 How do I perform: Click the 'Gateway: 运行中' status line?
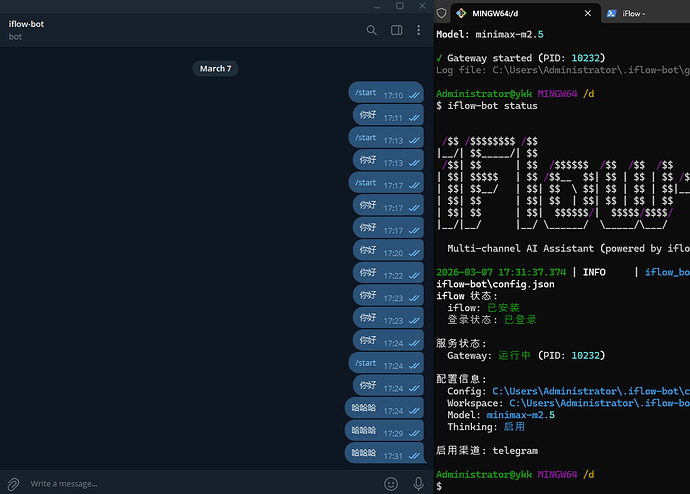526,355
